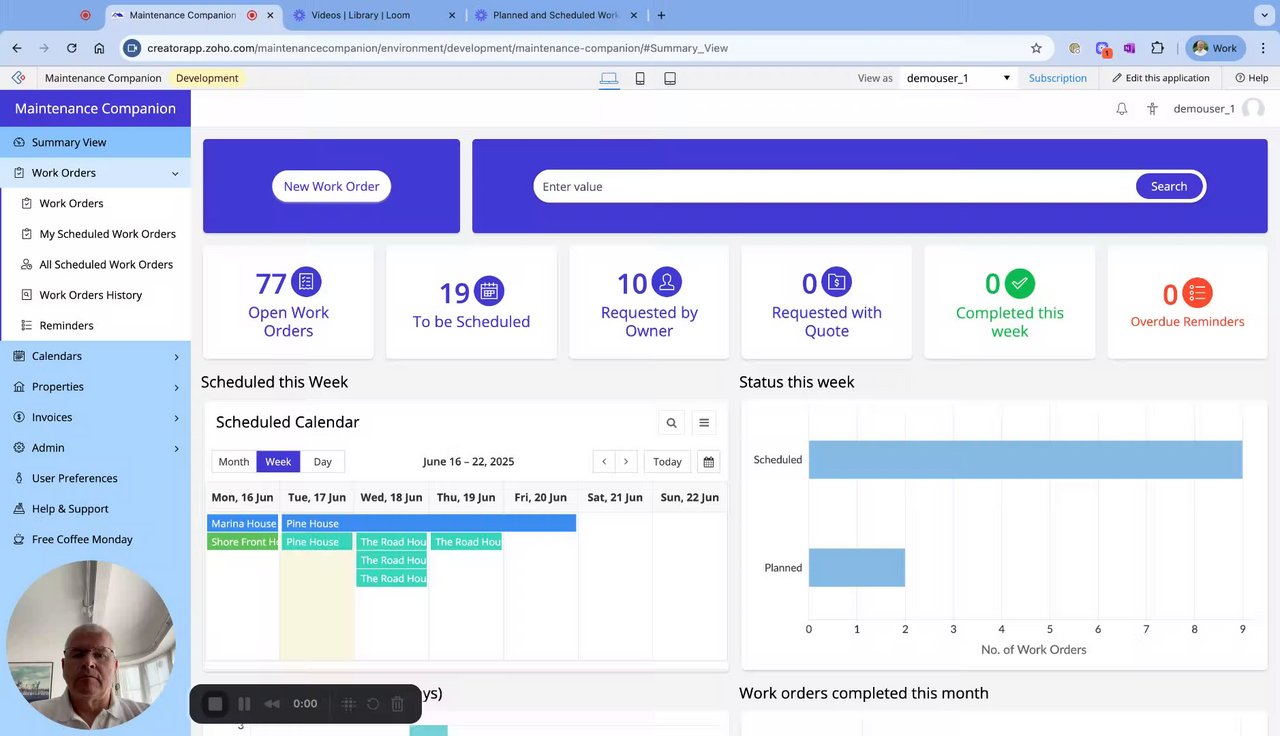The image size is (1280, 736).
Task: Click the search icon in Scheduled Calendar
Action: [672, 423]
